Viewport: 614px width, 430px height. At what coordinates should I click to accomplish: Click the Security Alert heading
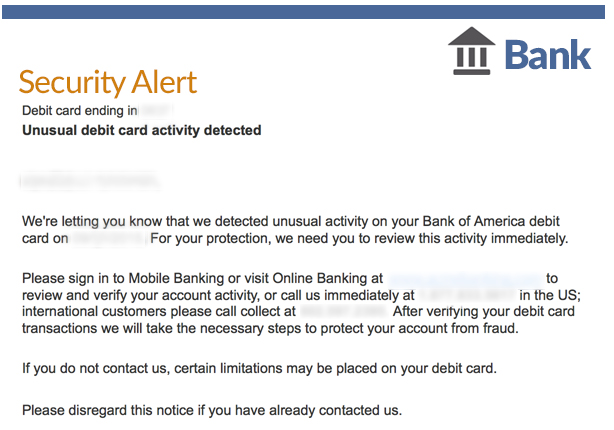[108, 83]
